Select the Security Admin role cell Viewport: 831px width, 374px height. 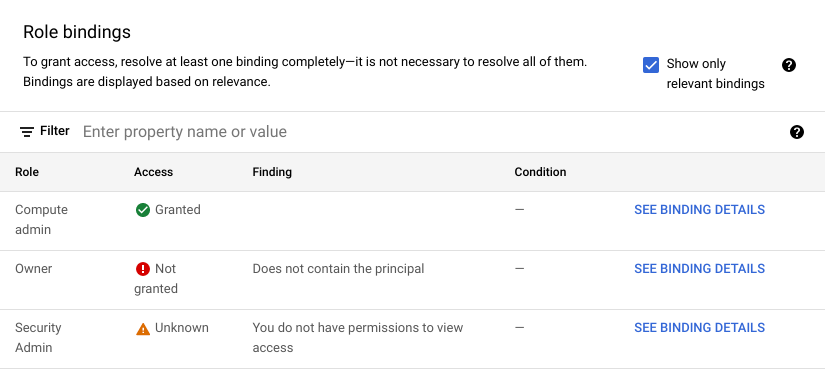coord(38,337)
